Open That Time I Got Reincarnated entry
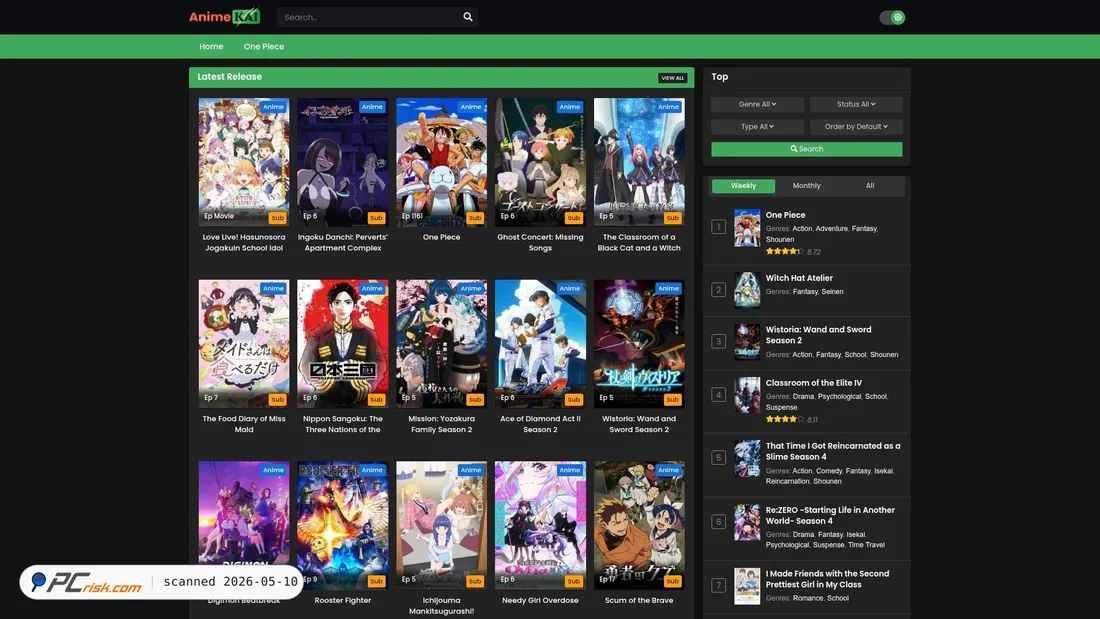 pyautogui.click(x=833, y=451)
